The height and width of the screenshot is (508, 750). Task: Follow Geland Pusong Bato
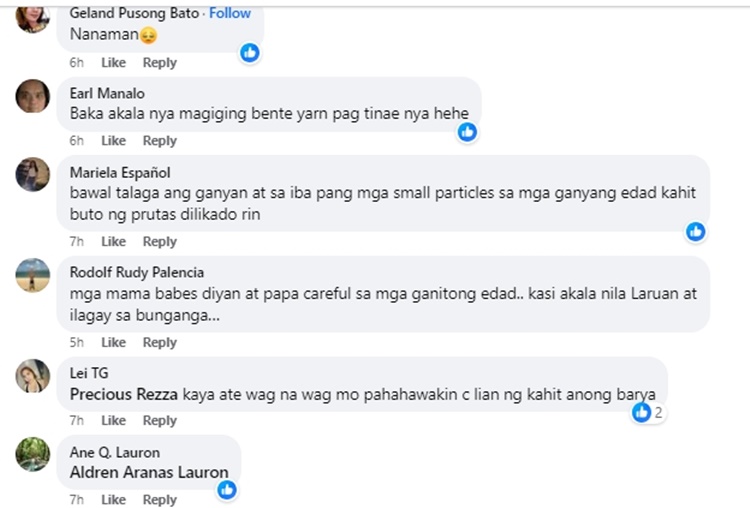(x=230, y=13)
